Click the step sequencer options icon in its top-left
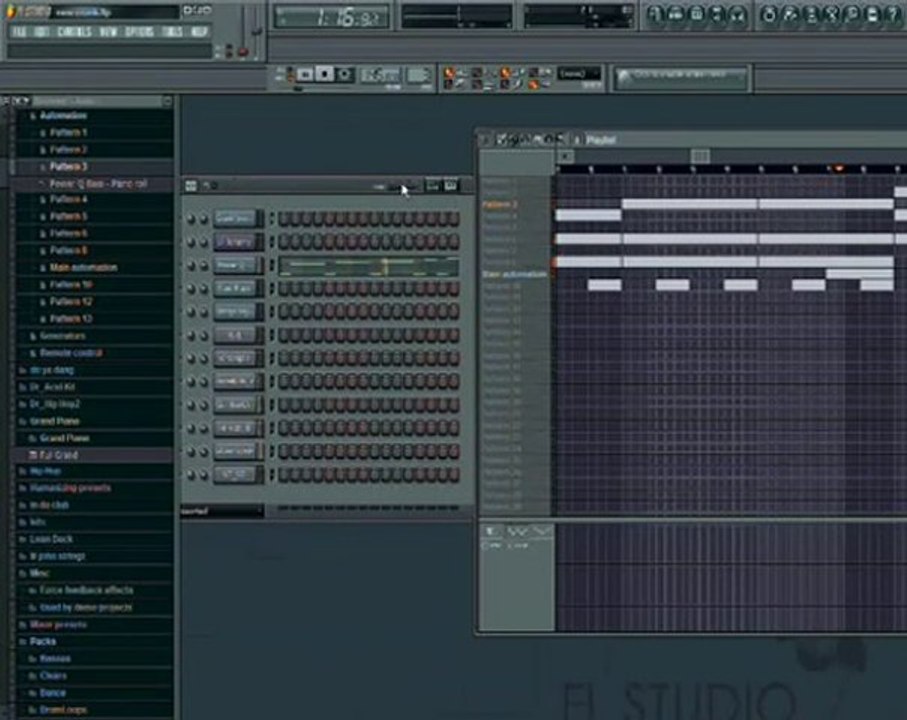The image size is (907, 720). (191, 186)
